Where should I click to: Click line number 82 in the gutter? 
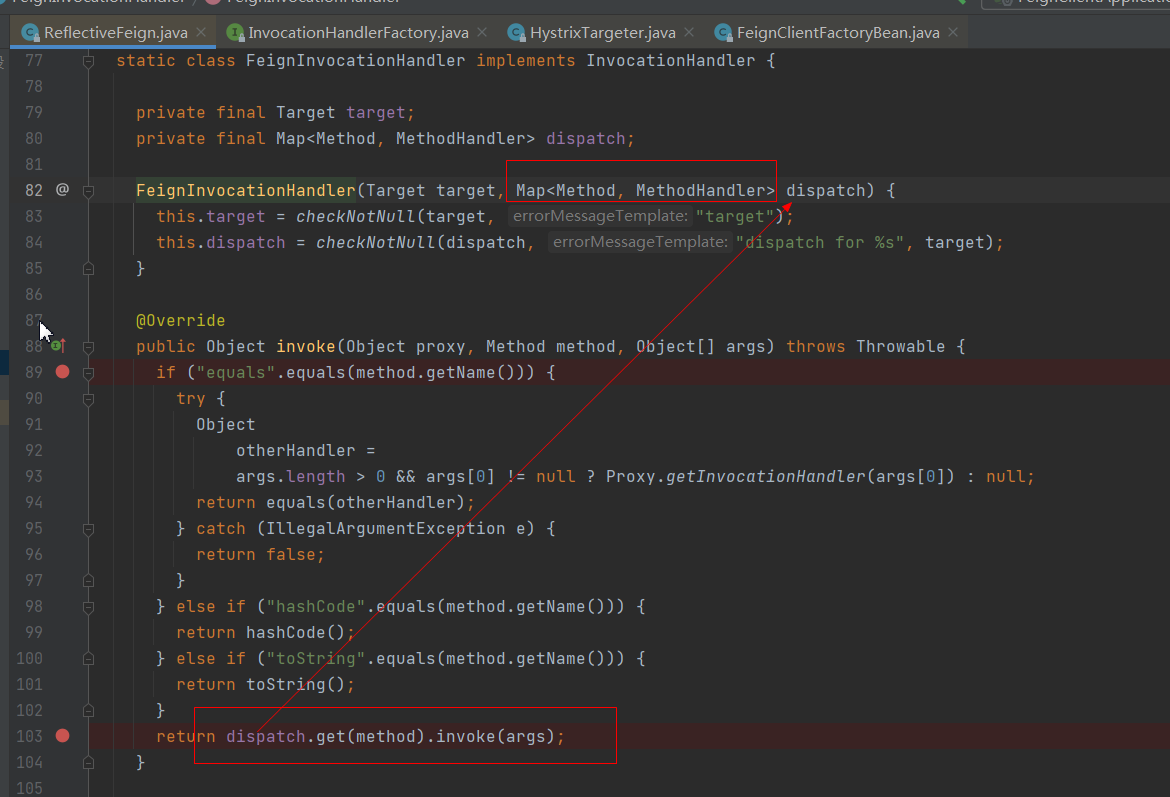[34, 190]
